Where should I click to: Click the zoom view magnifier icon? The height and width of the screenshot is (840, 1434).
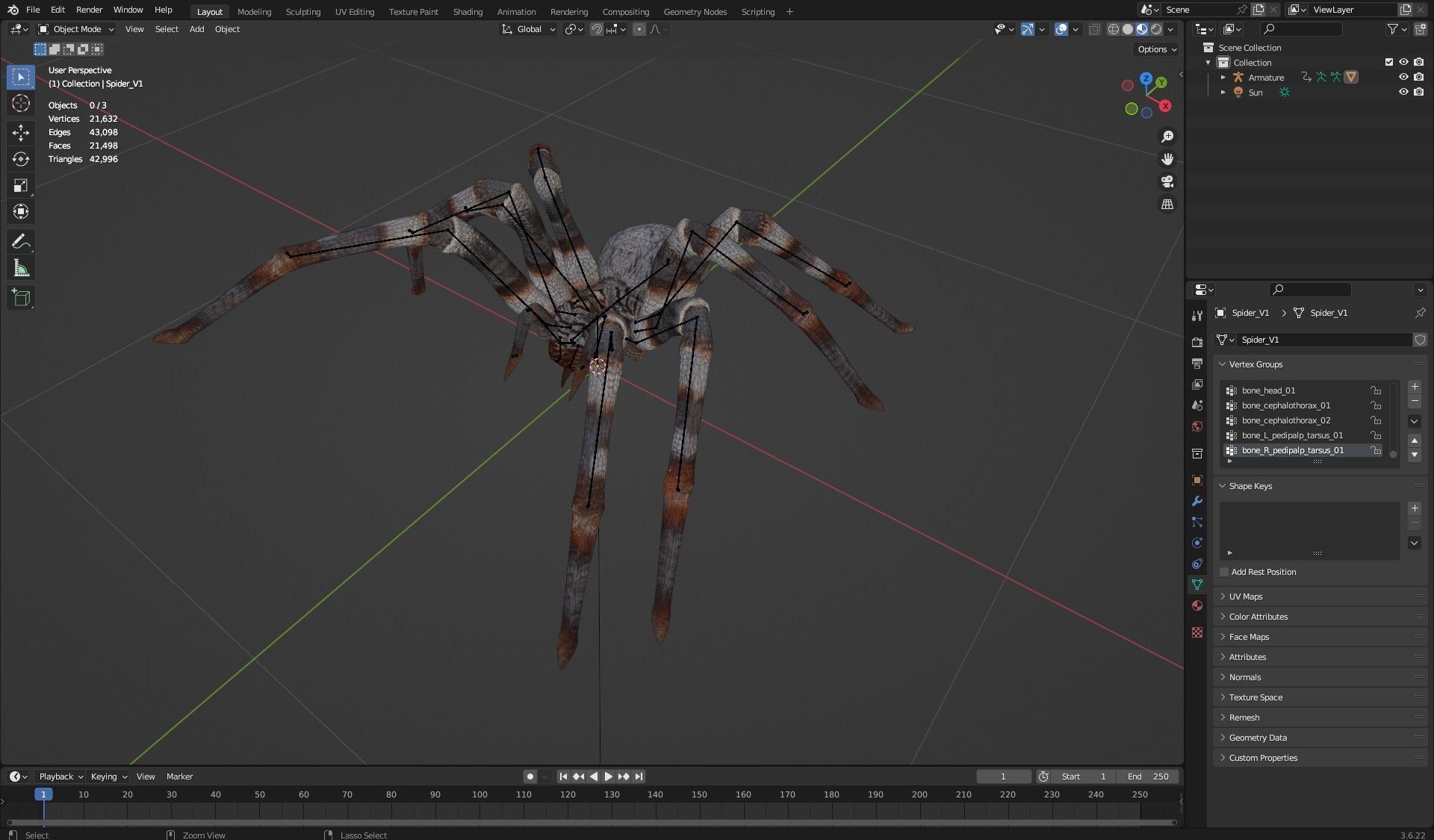(x=1167, y=137)
